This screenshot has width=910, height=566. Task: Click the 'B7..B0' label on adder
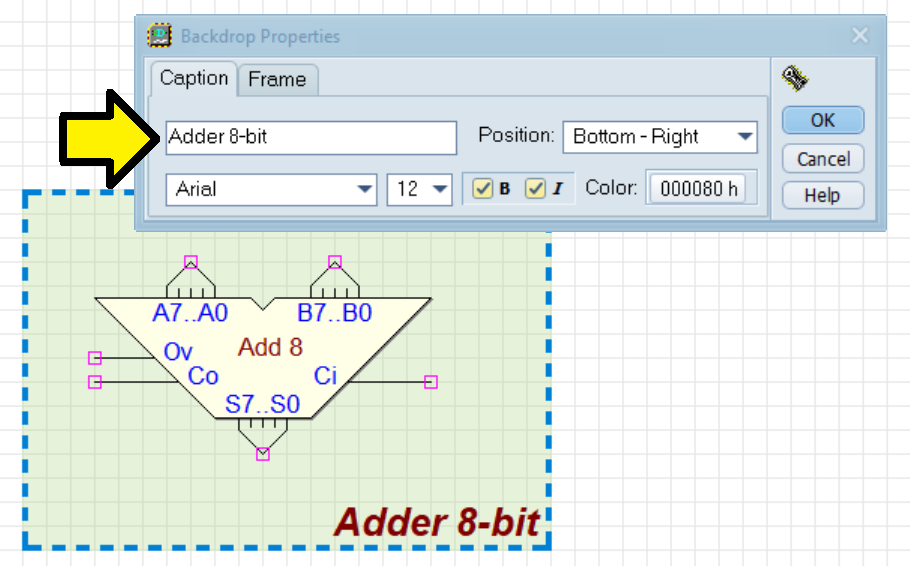pos(334,313)
